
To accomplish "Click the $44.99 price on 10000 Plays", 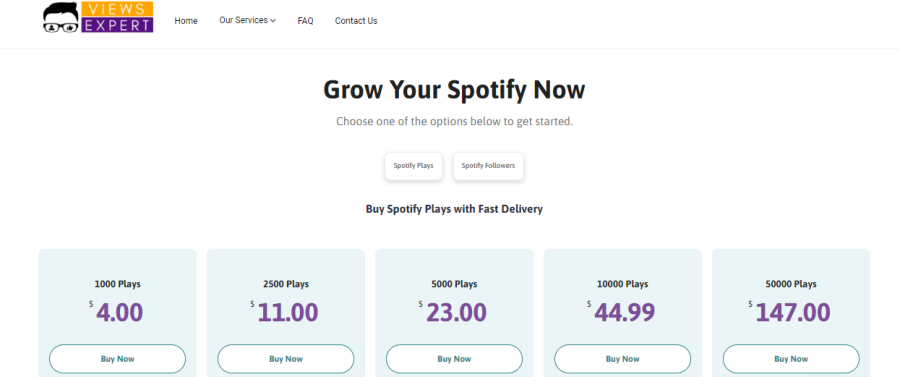I will click(x=621, y=312).
